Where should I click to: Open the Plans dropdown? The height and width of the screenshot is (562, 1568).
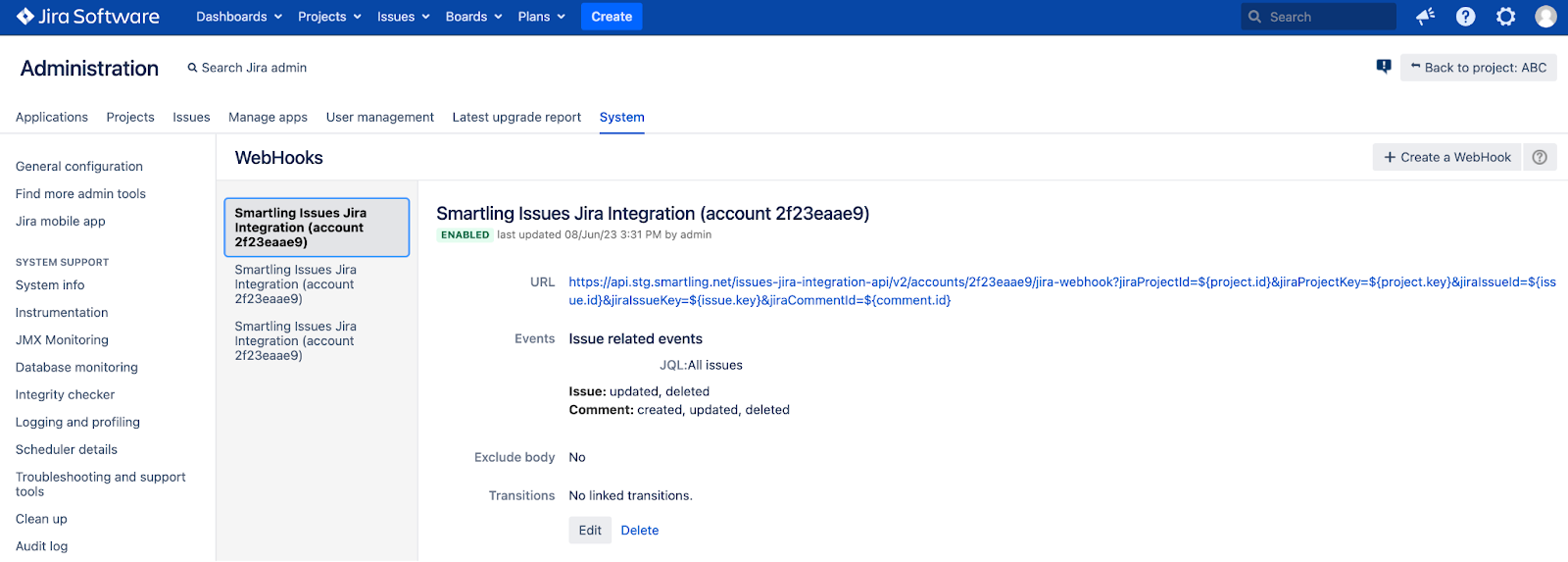click(541, 17)
